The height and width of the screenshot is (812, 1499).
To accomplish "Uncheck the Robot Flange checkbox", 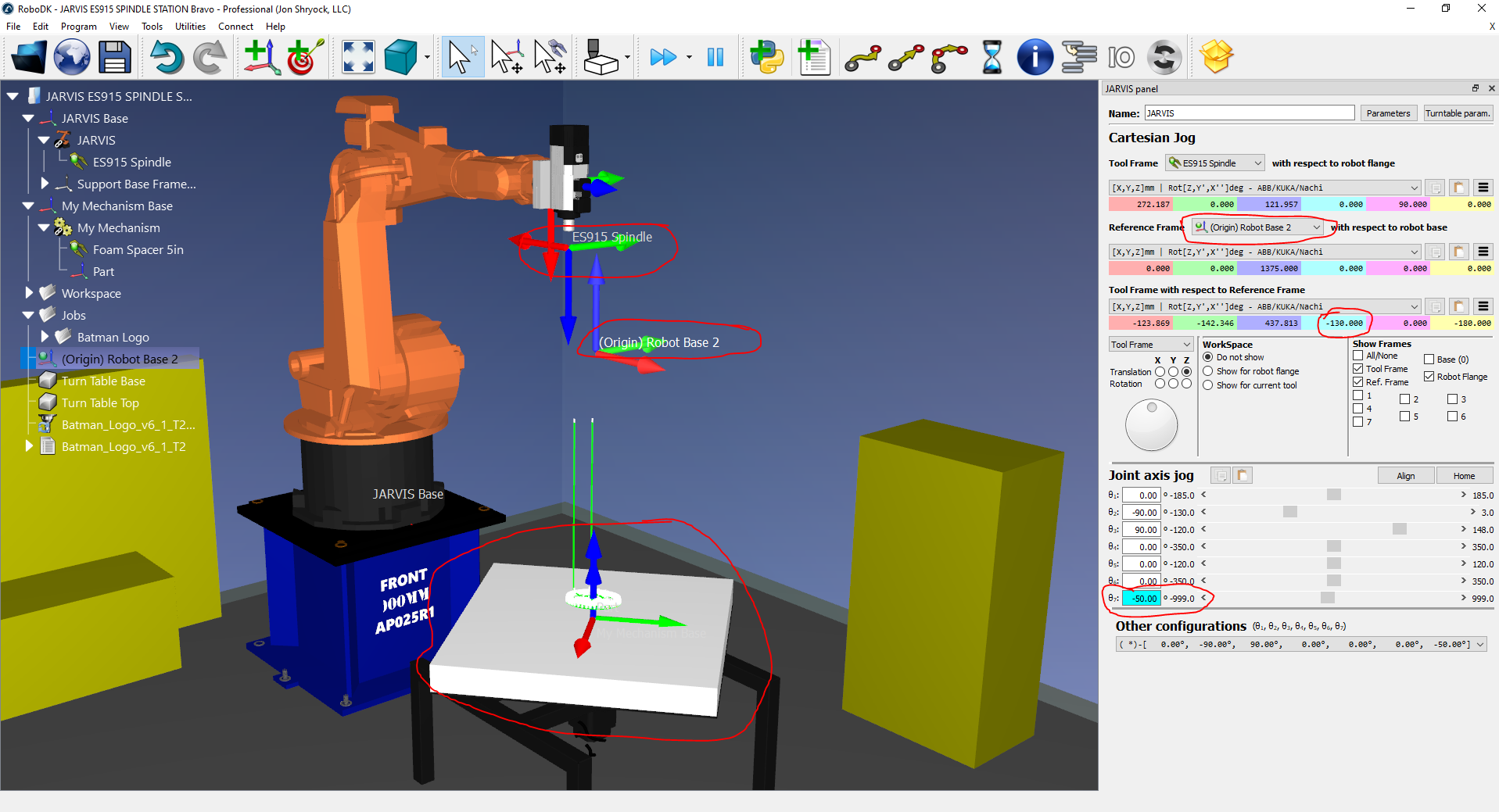I will [1429, 377].
